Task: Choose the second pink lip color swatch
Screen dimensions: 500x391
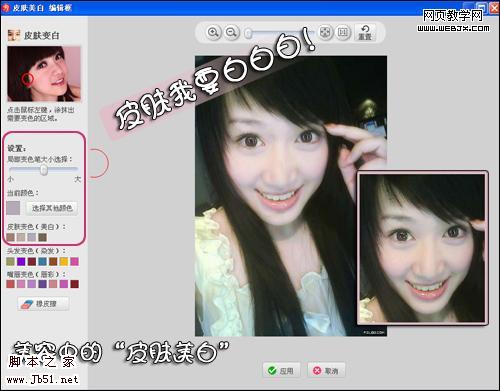Action: click(x=21, y=284)
